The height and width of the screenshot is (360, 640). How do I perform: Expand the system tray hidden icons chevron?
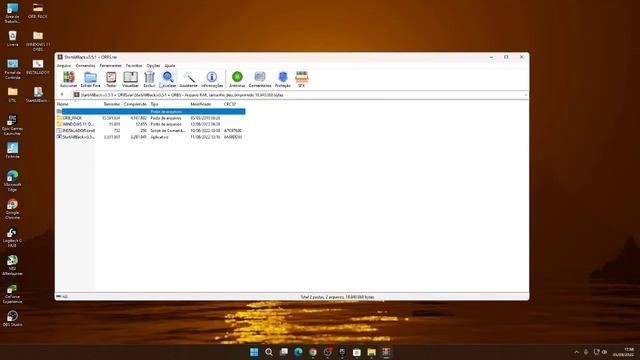click(576, 352)
